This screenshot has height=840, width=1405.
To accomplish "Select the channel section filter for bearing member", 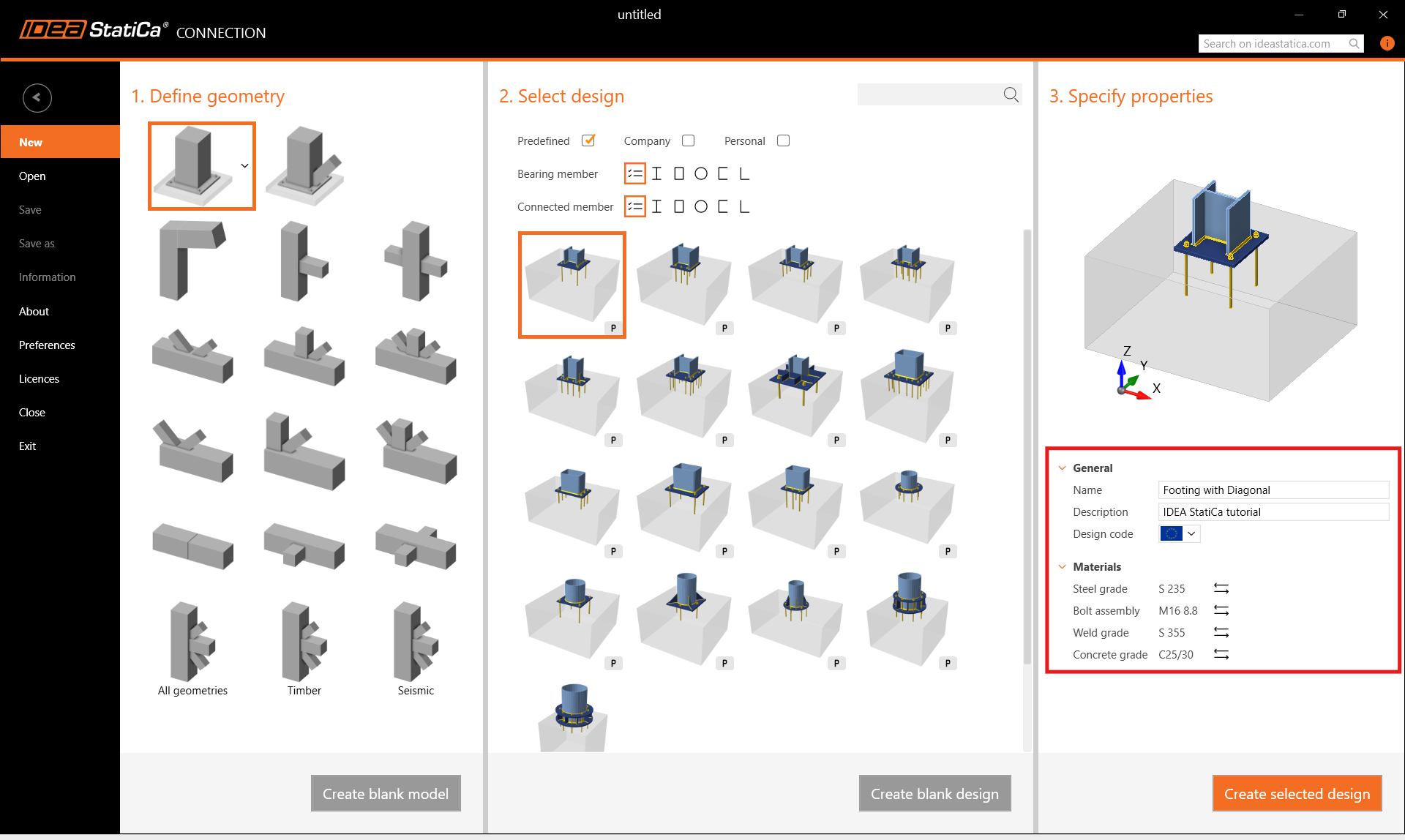I will pyautogui.click(x=722, y=173).
